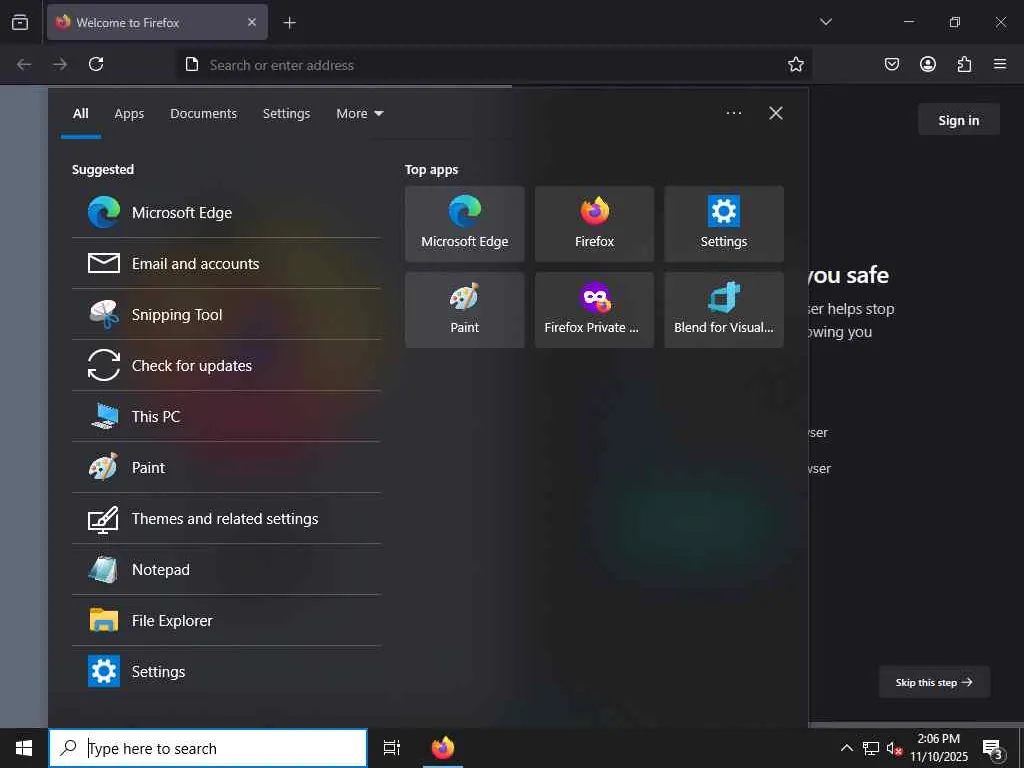
Task: Open the Action Center notifications
Action: [993, 748]
